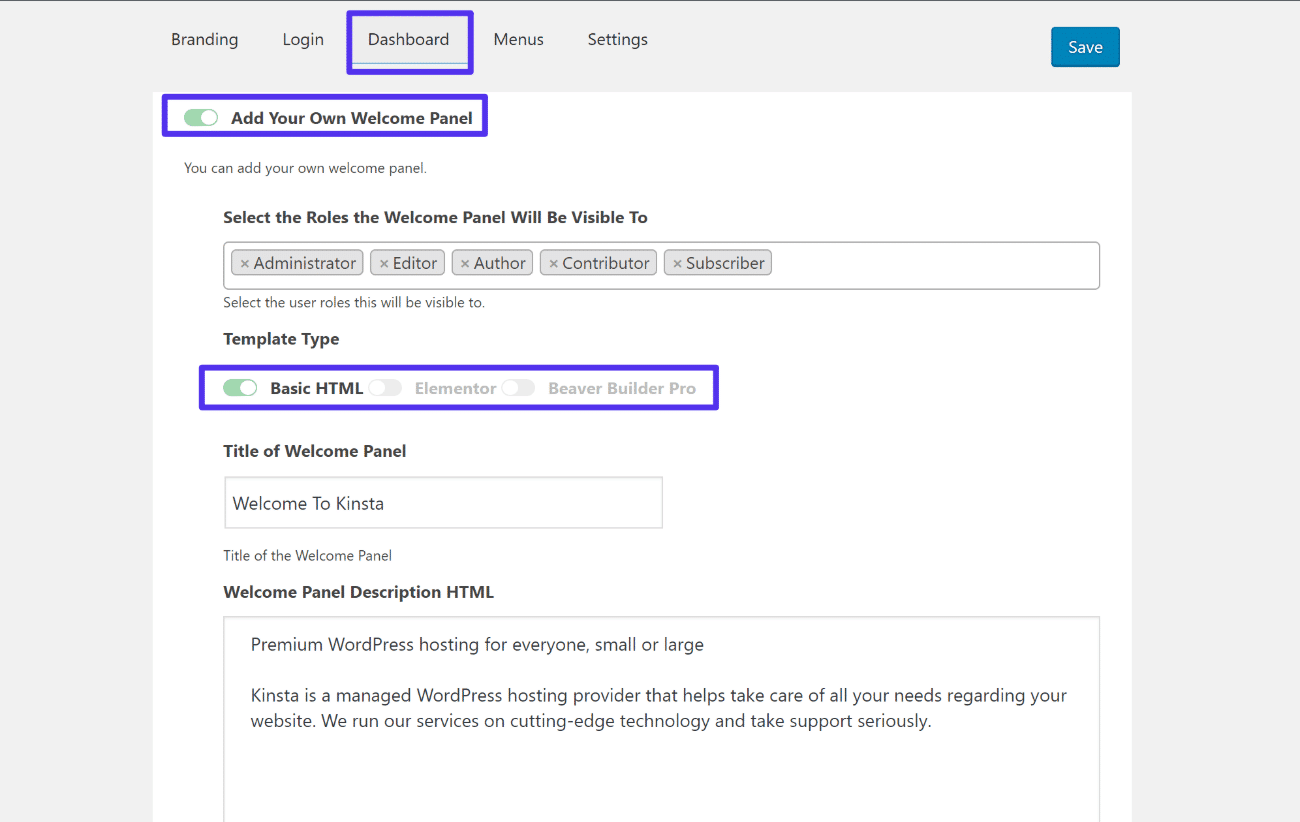Select the Administrator role tag label

click(305, 262)
